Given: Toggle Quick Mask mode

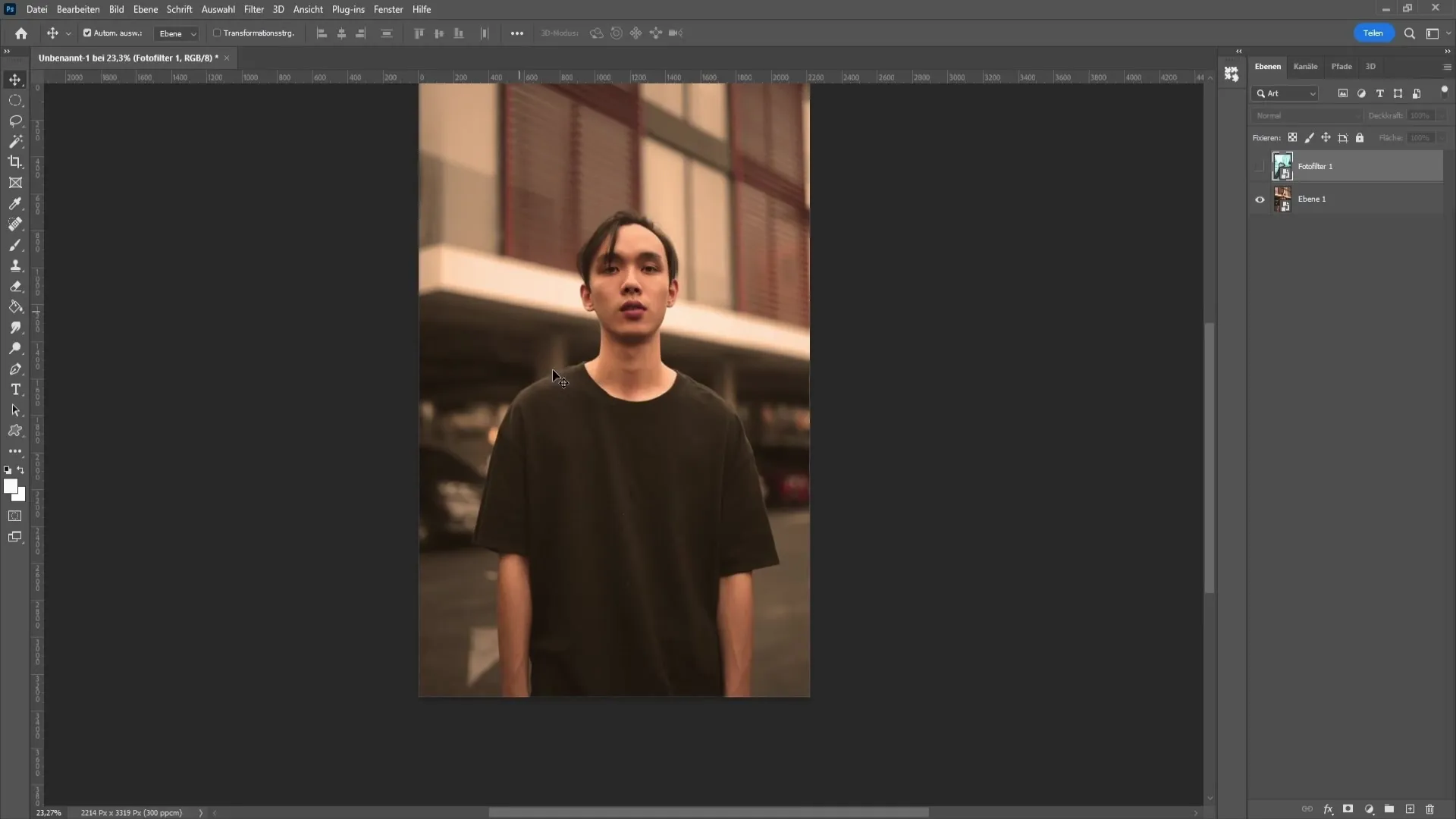Looking at the screenshot, I should point(15,516).
